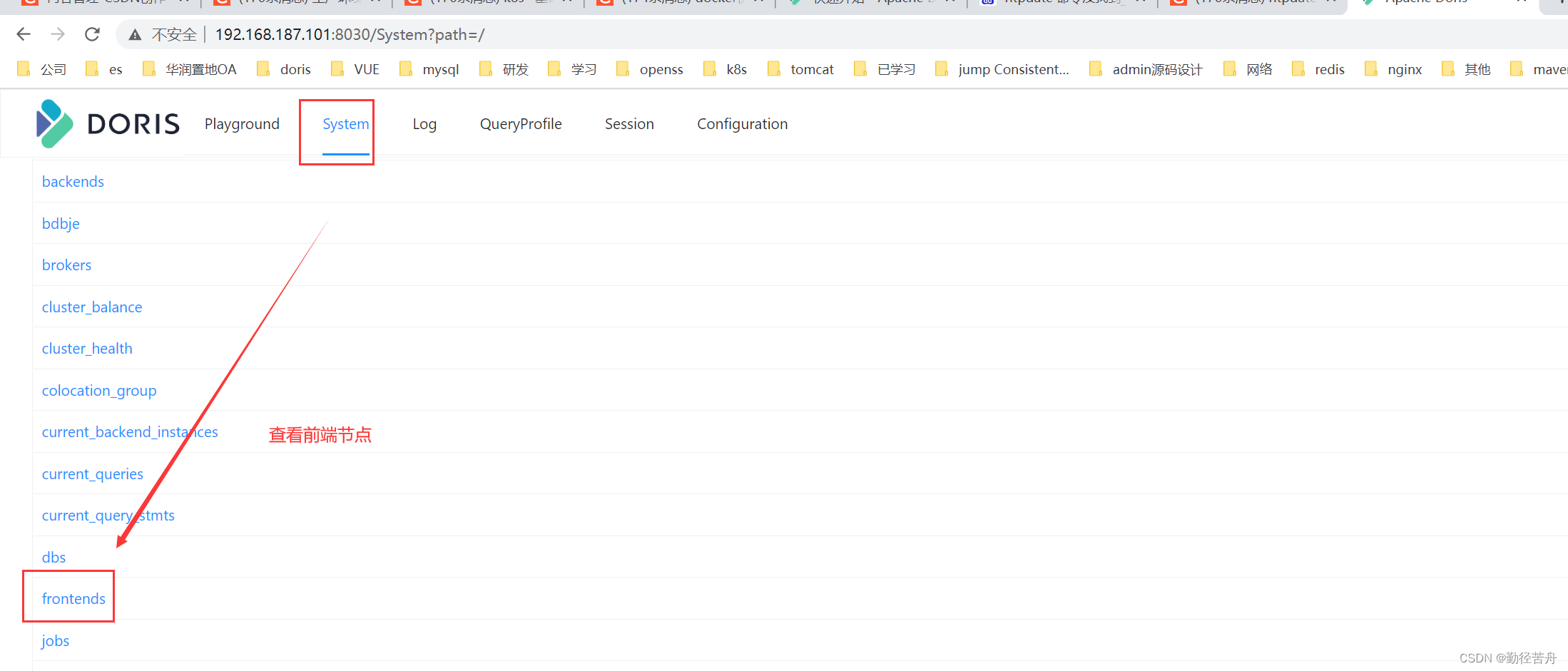Reload the page with refresh icon
Viewport: 1568px width, 671px height.
click(x=92, y=34)
